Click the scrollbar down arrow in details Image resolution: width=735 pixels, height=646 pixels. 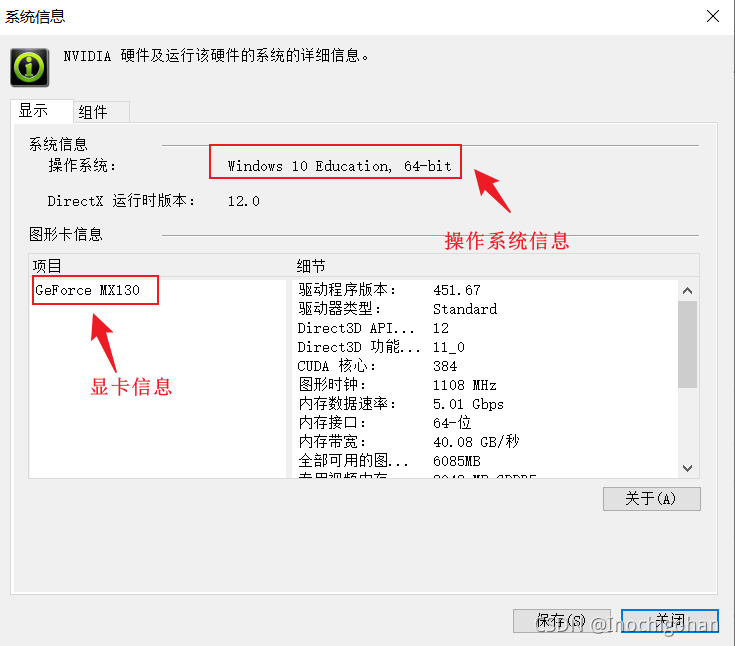pos(687,468)
